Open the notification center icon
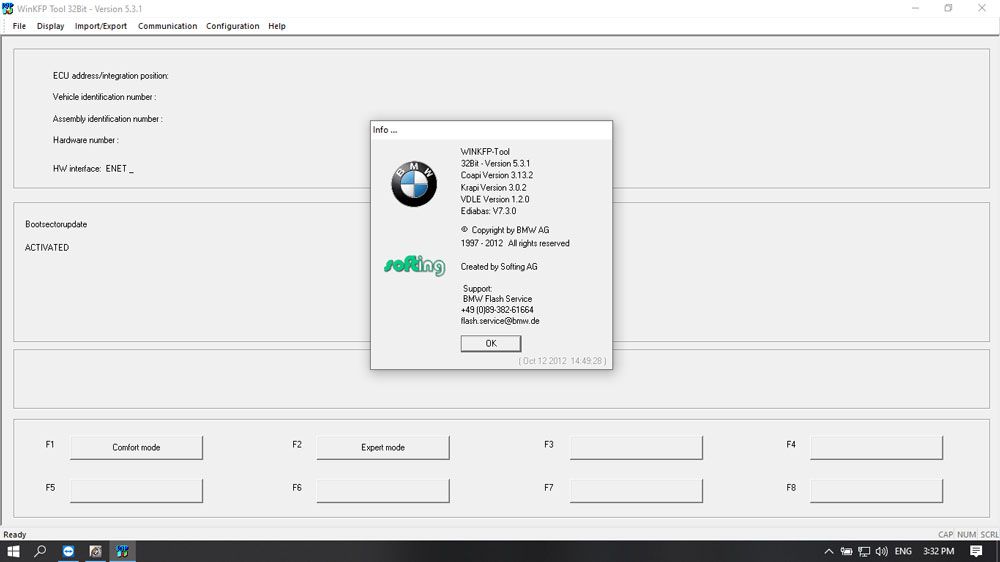This screenshot has width=1000, height=562. coord(976,551)
